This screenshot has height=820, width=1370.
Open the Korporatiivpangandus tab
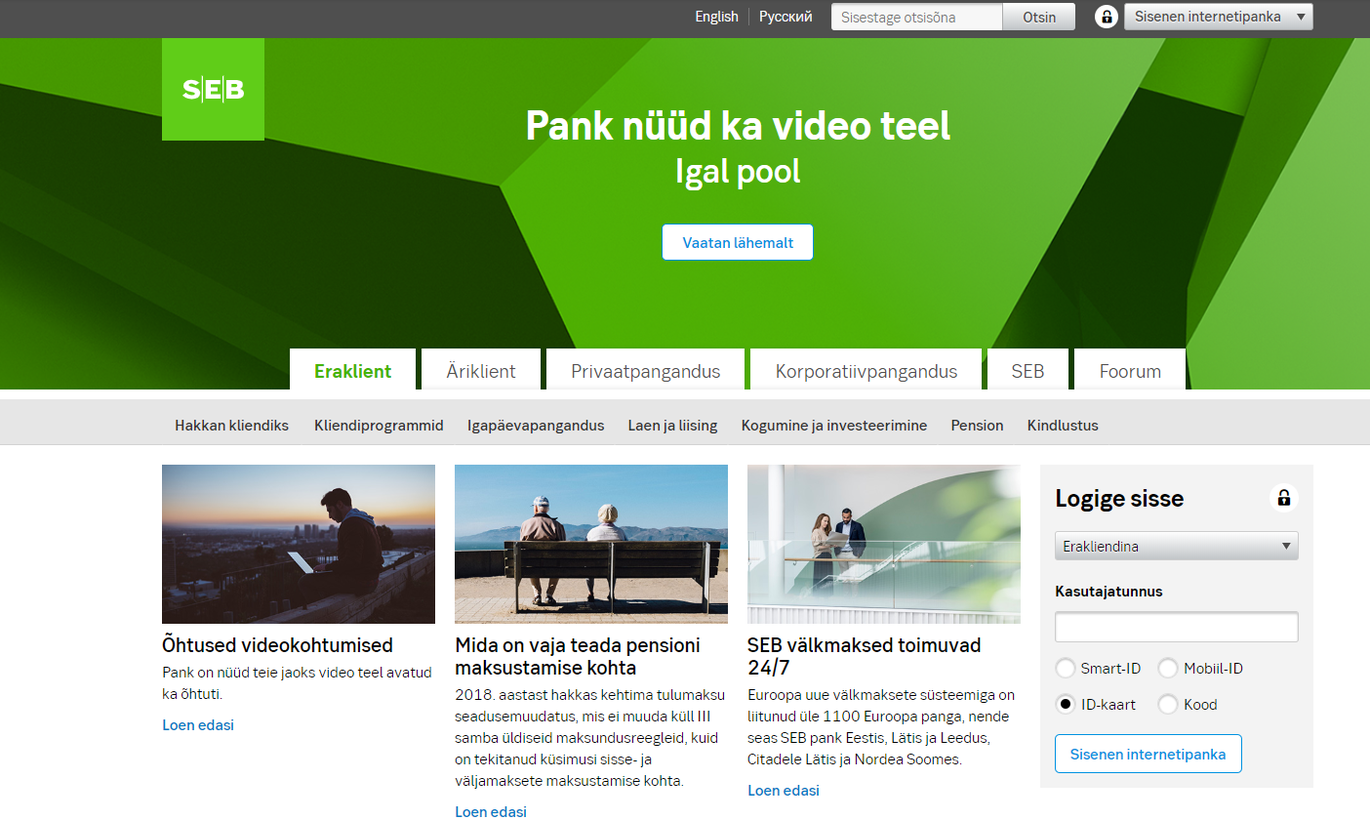(866, 370)
